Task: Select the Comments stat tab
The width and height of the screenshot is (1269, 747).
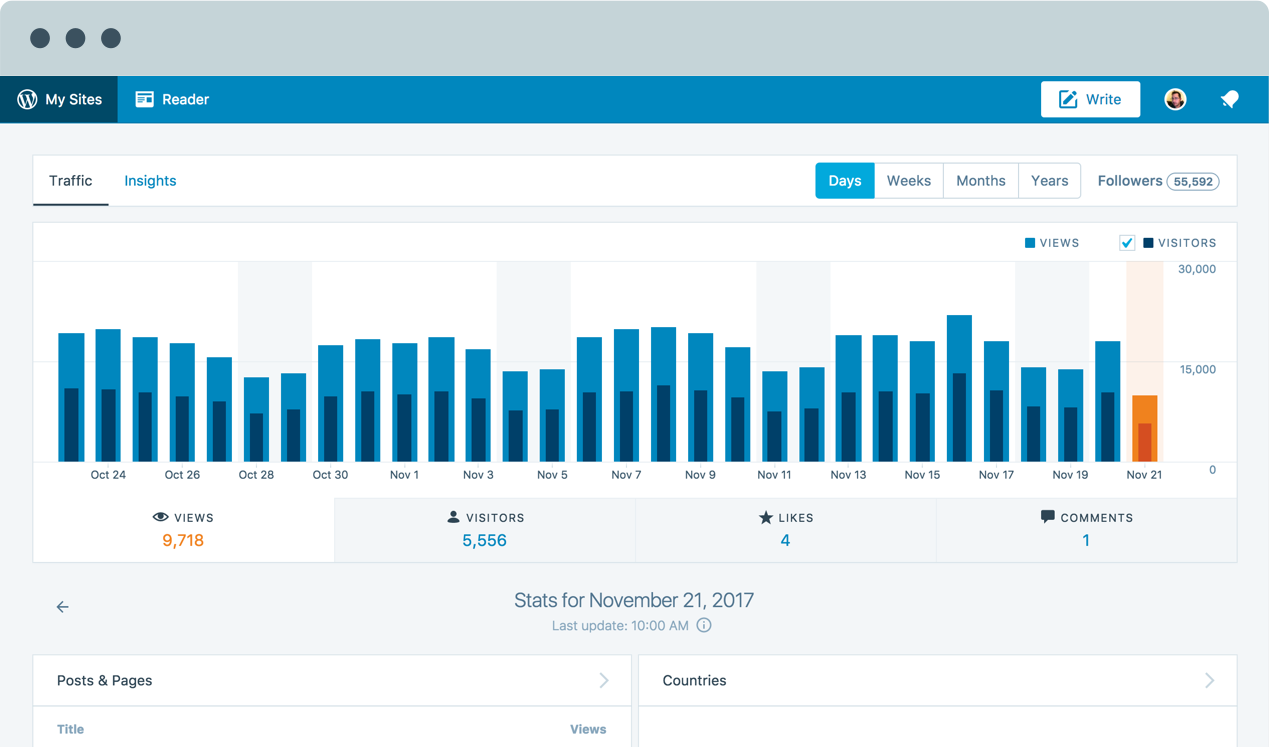Action: pyautogui.click(x=1087, y=530)
